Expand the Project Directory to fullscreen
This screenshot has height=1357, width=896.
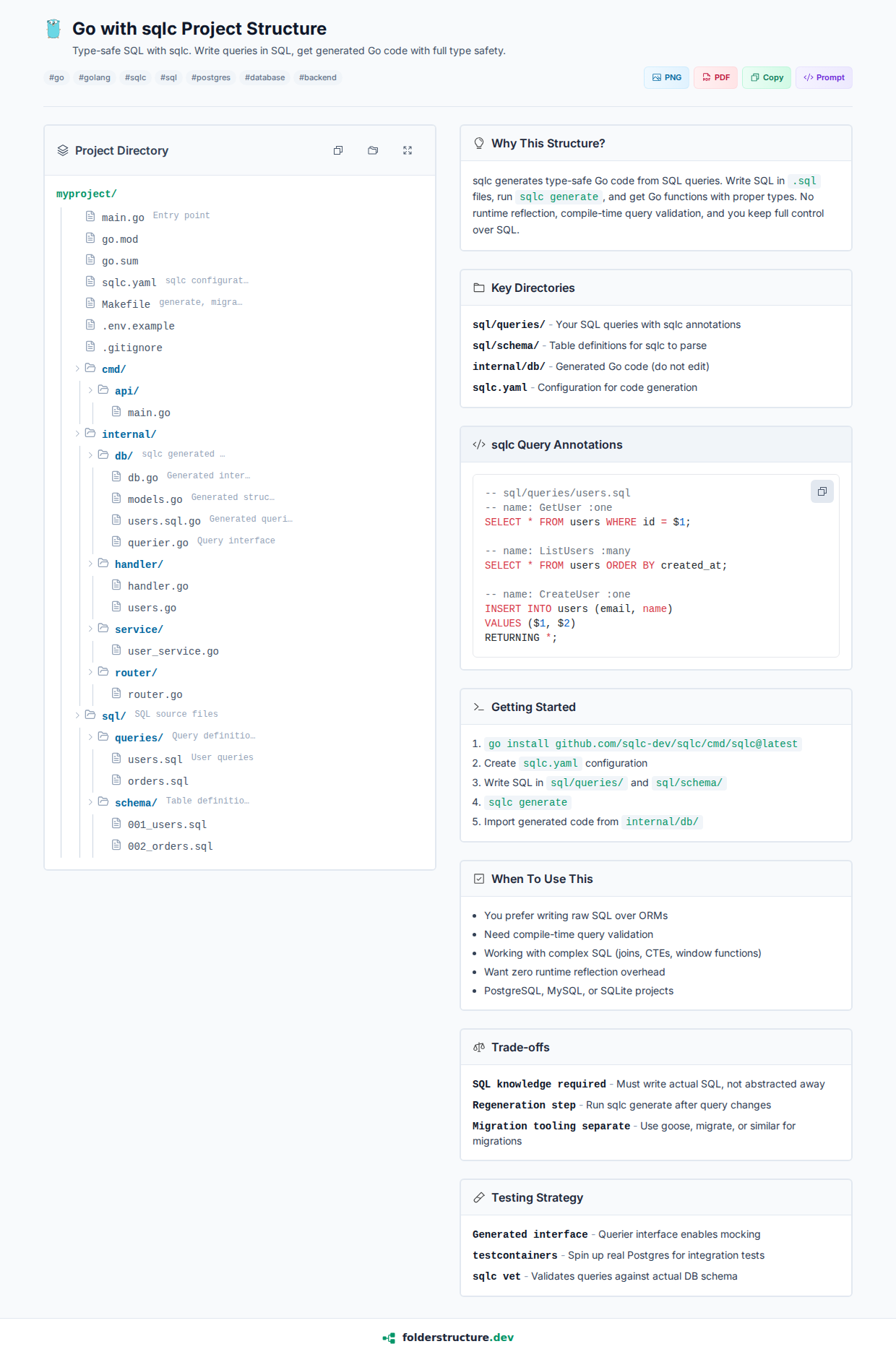[x=408, y=150]
